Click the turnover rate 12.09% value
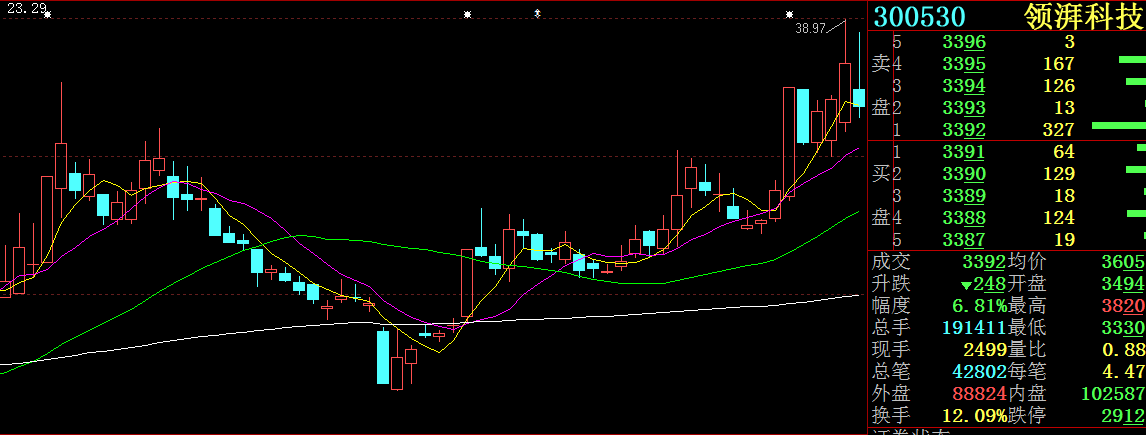 click(974, 415)
